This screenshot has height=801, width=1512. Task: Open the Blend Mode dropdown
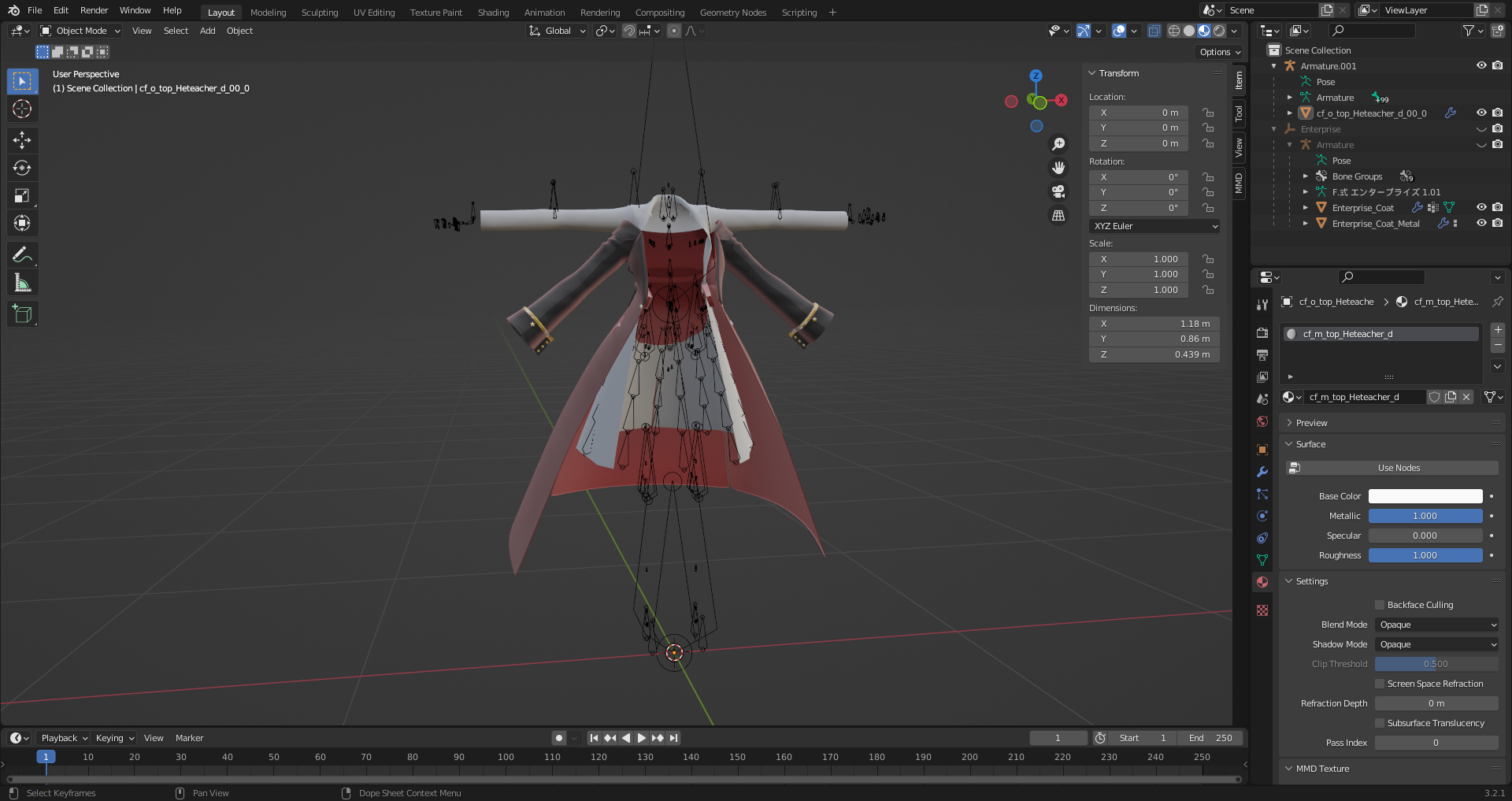pos(1436,625)
